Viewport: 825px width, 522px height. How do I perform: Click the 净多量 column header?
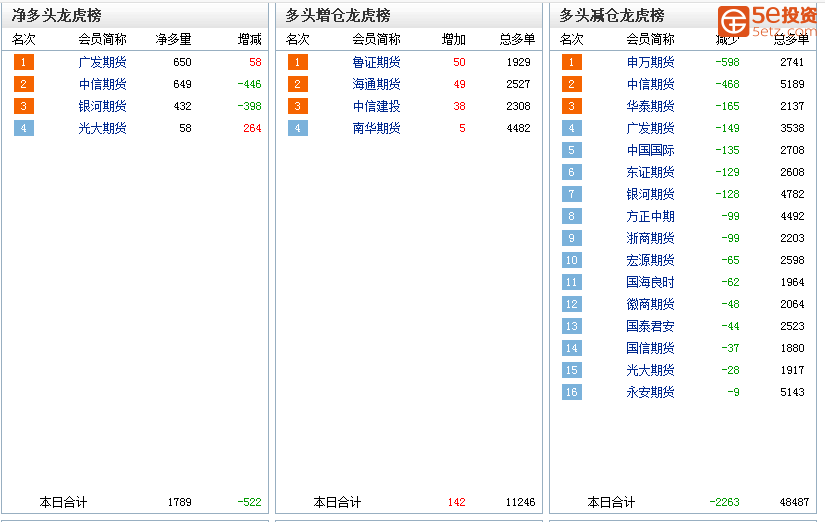tap(174, 39)
